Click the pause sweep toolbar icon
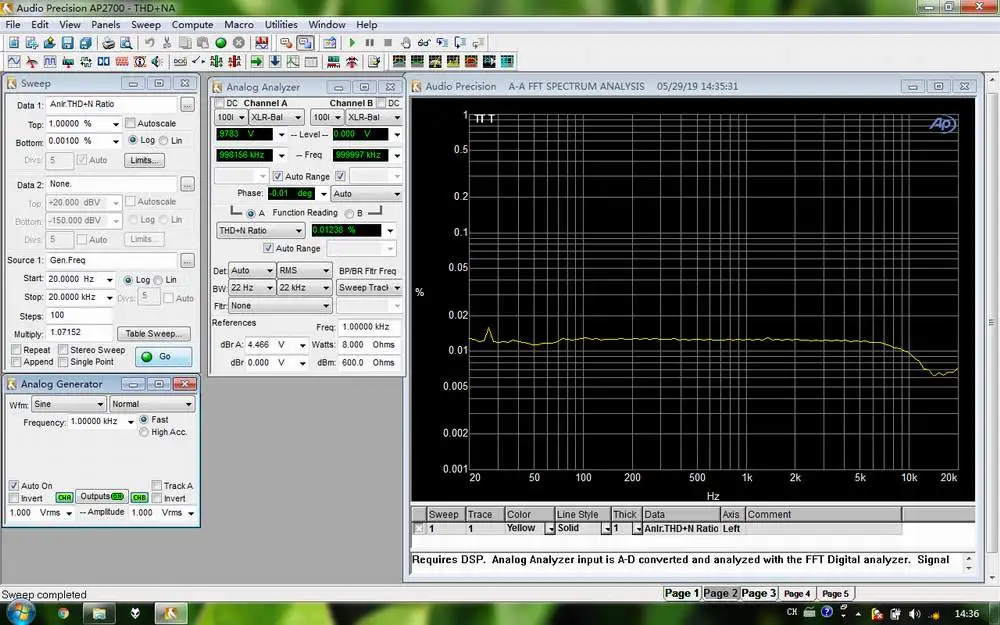1000x625 pixels. pyautogui.click(x=370, y=43)
